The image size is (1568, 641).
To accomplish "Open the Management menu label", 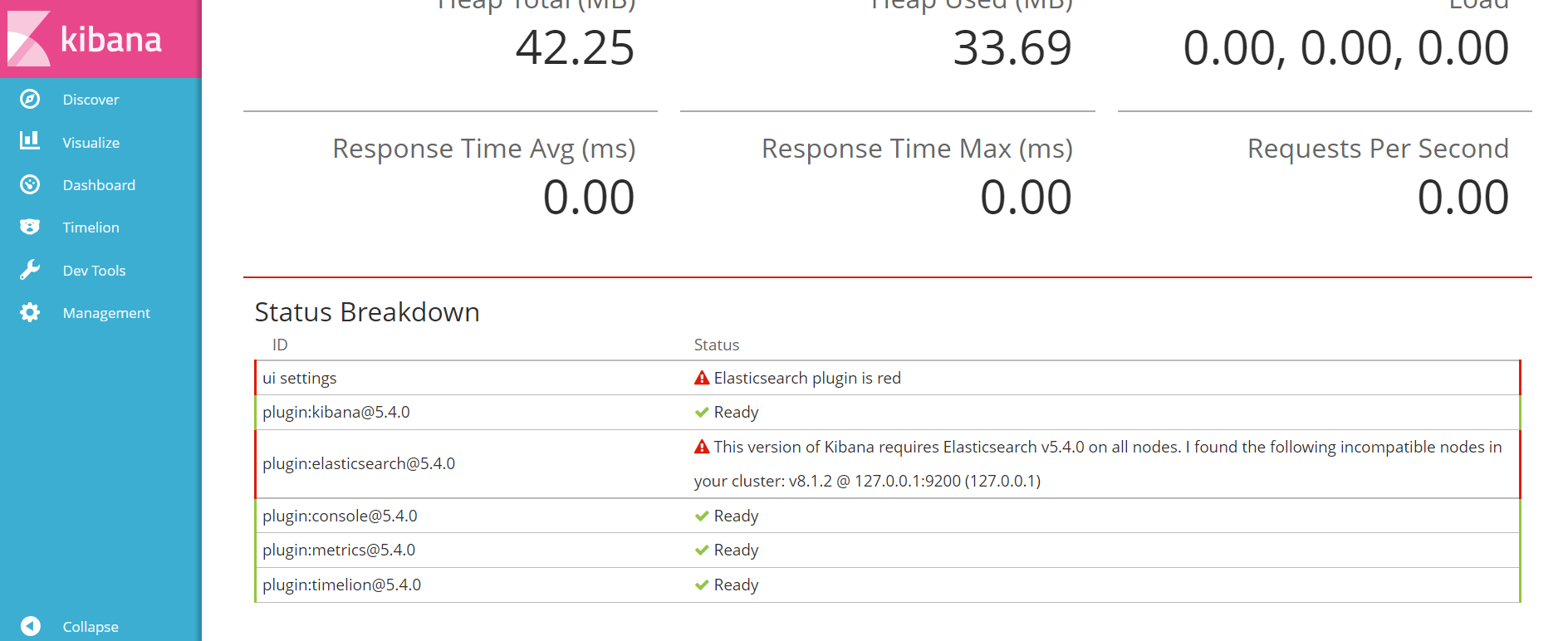I will (x=106, y=313).
